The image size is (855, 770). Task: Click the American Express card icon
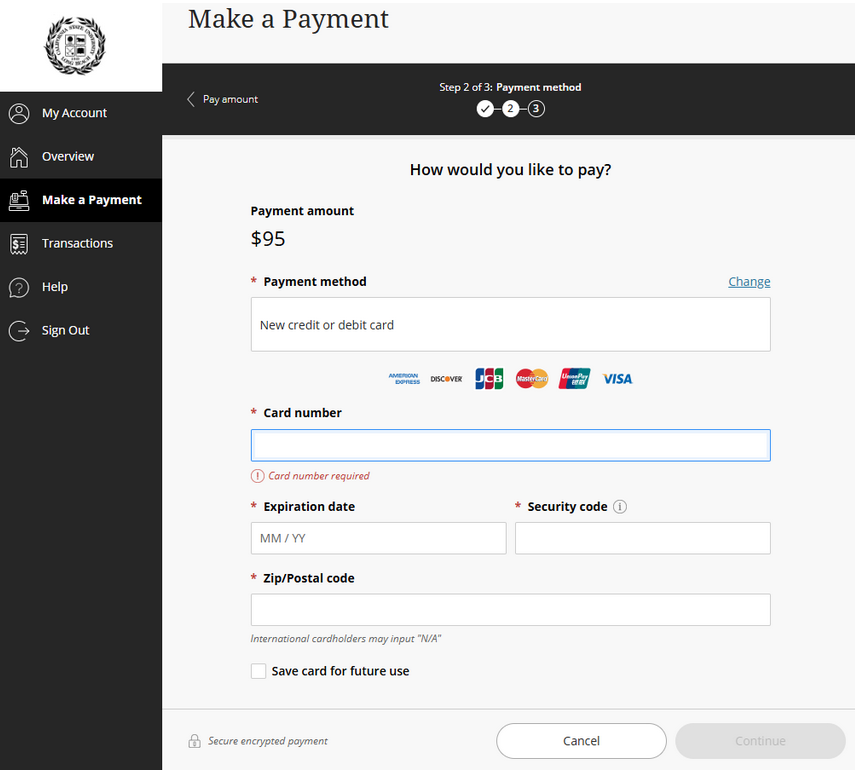click(404, 378)
